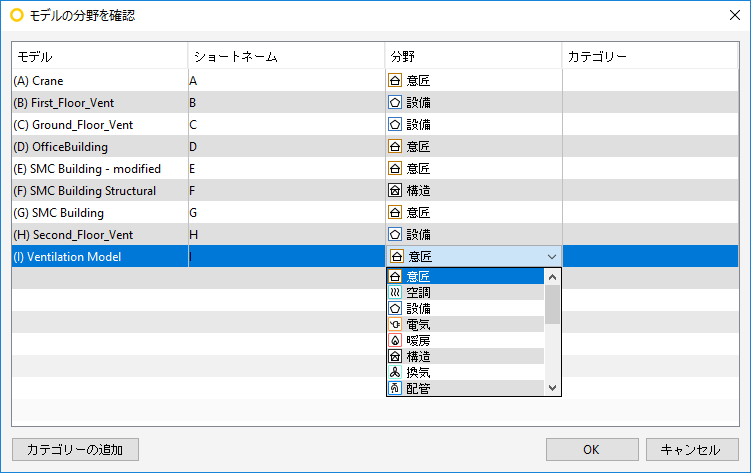751x473 pixels.
Task: Choose 構造 from the discipline dropdown list
Action: (465, 356)
